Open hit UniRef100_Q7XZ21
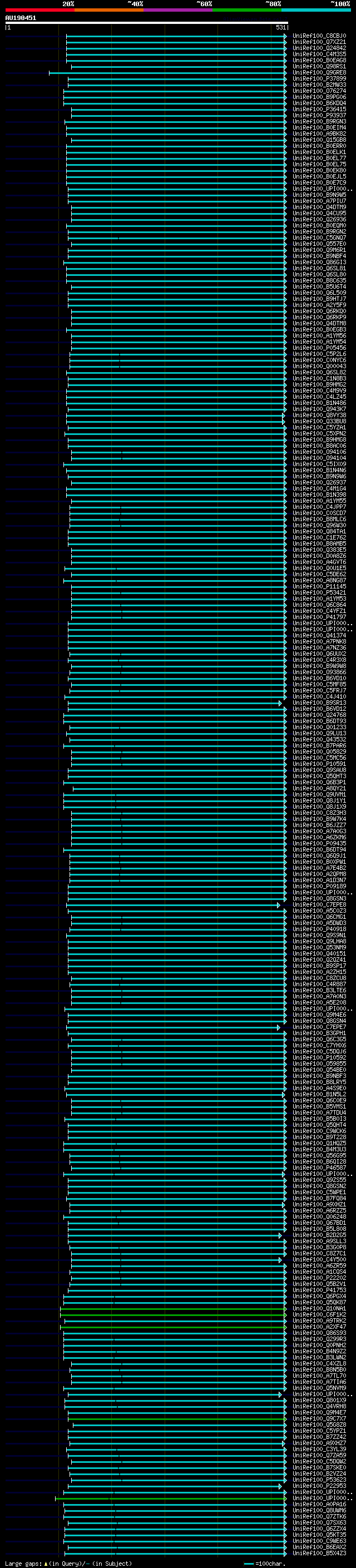This screenshot has width=356, height=1568. [x=319, y=42]
